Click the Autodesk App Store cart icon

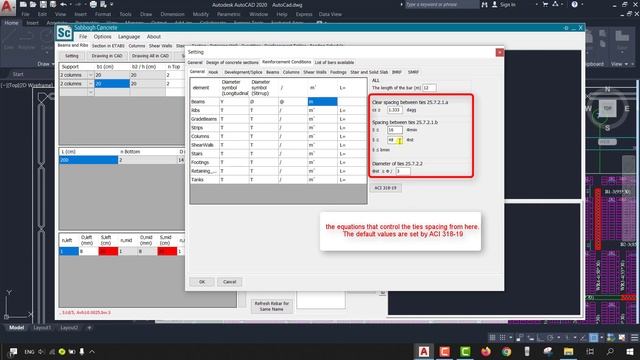click(x=545, y=4)
